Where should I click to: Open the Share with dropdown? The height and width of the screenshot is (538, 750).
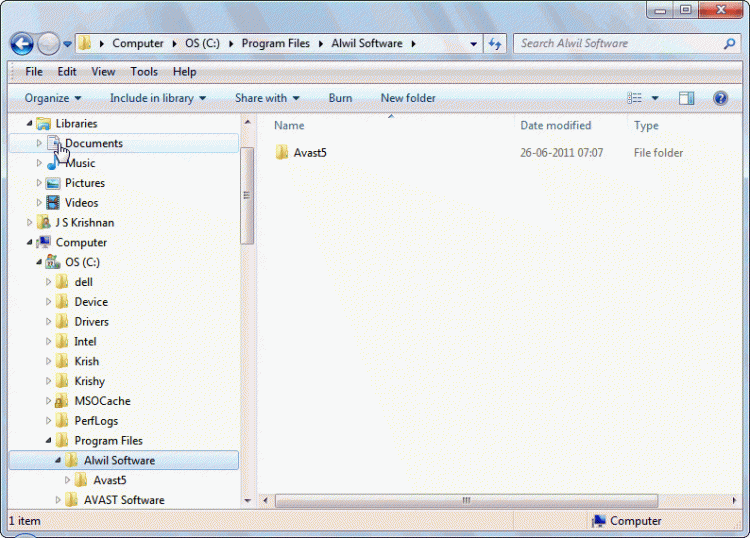[267, 98]
